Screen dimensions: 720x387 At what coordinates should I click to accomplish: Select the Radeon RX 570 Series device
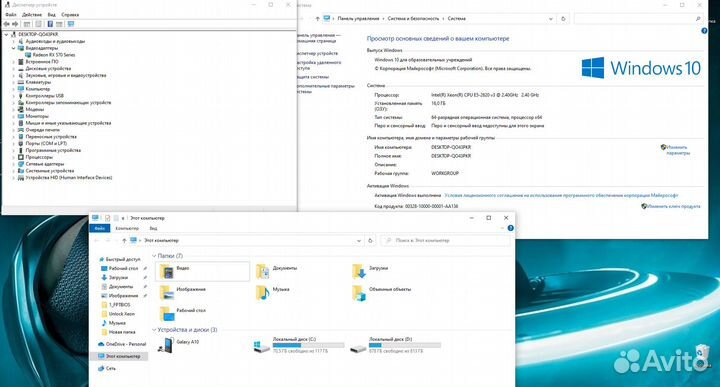54,55
